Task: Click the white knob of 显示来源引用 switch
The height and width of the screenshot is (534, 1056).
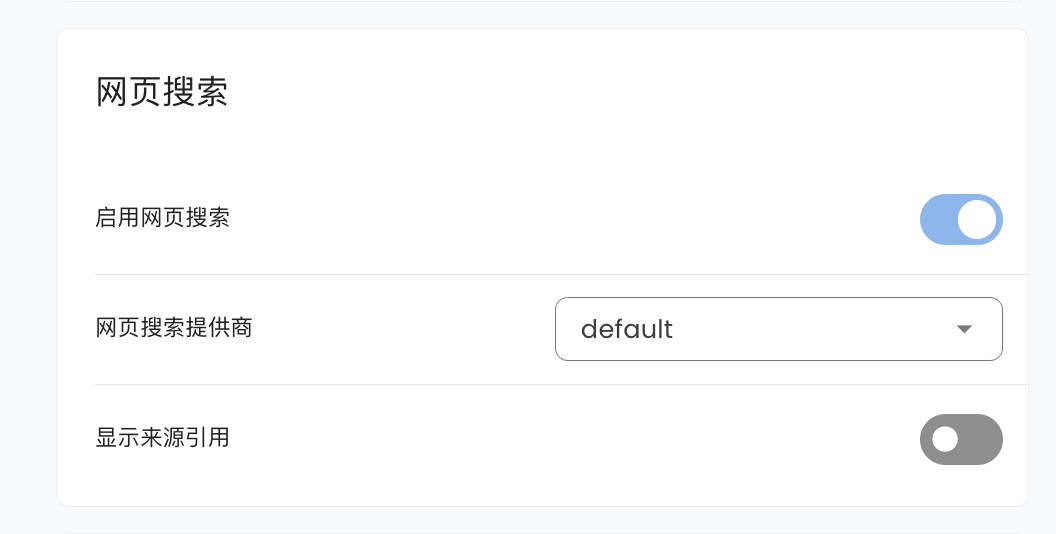Action: coord(945,440)
